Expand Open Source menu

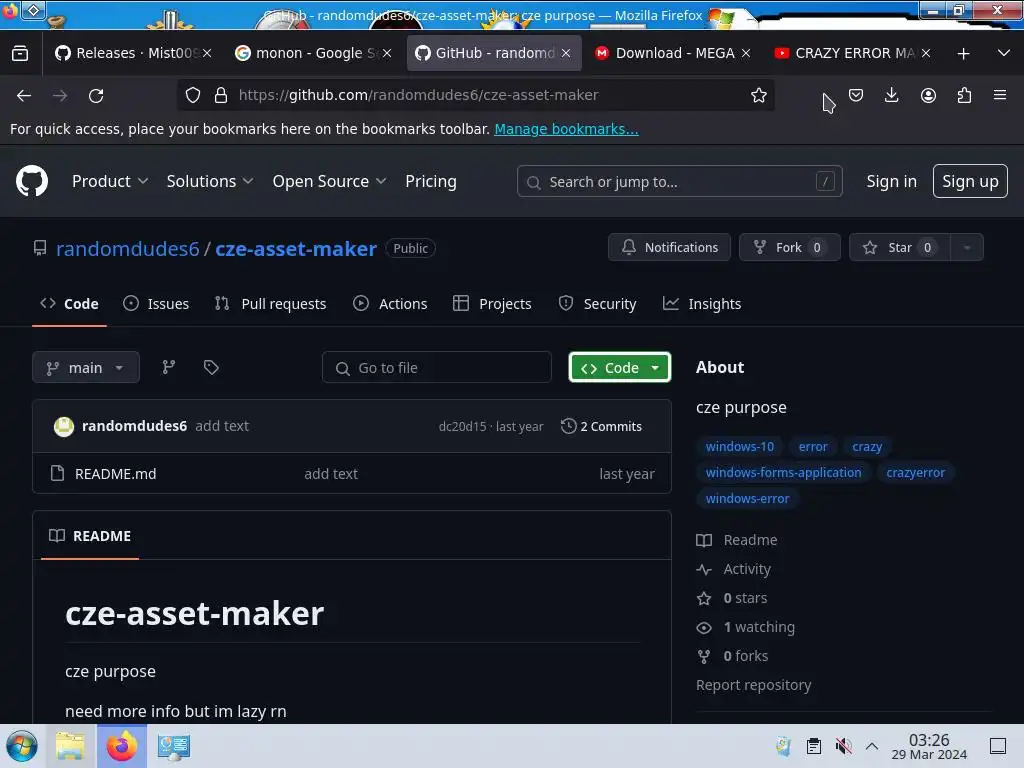(x=329, y=181)
